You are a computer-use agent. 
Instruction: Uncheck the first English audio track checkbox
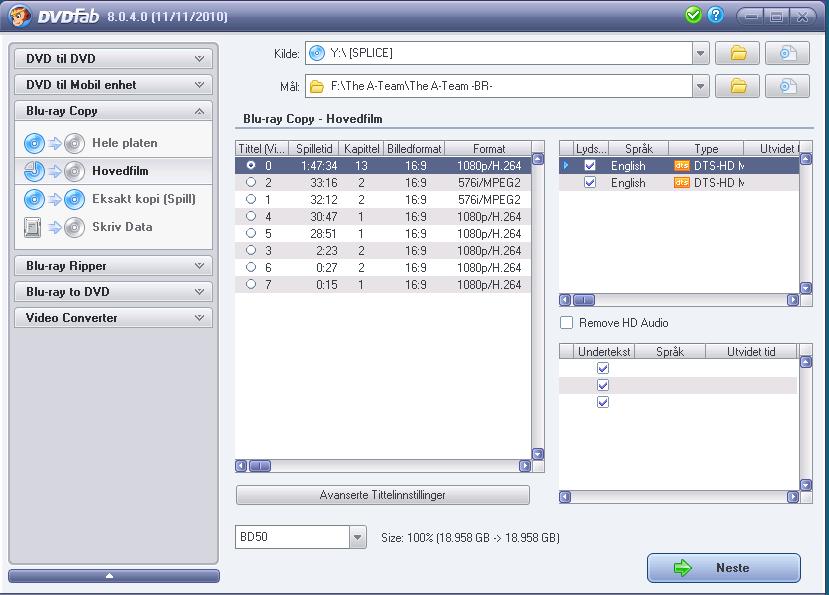(590, 166)
